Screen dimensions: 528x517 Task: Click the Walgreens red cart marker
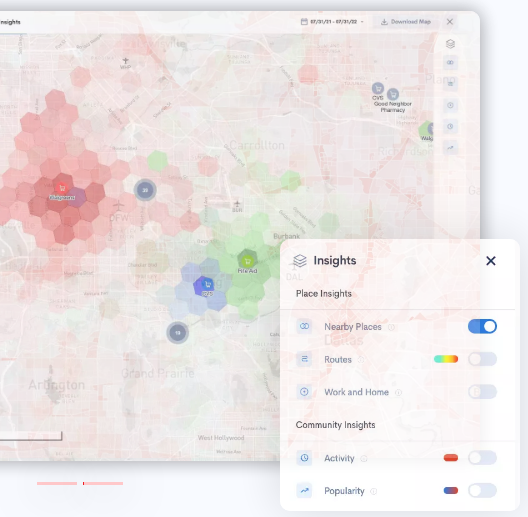point(62,188)
